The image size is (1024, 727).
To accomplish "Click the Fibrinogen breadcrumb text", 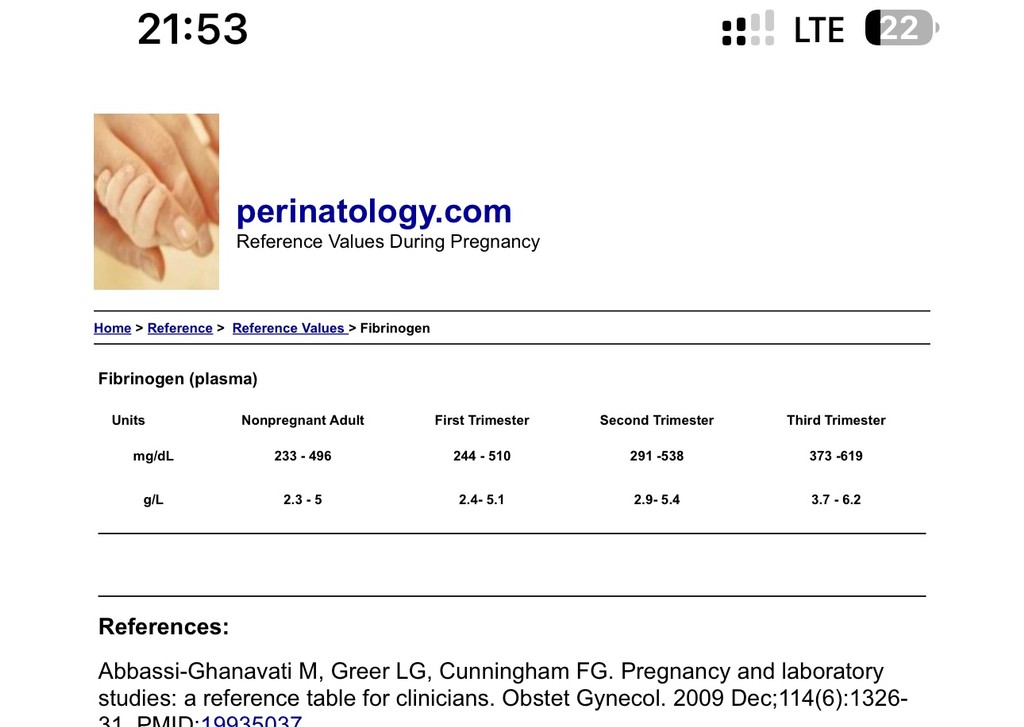I will (395, 328).
